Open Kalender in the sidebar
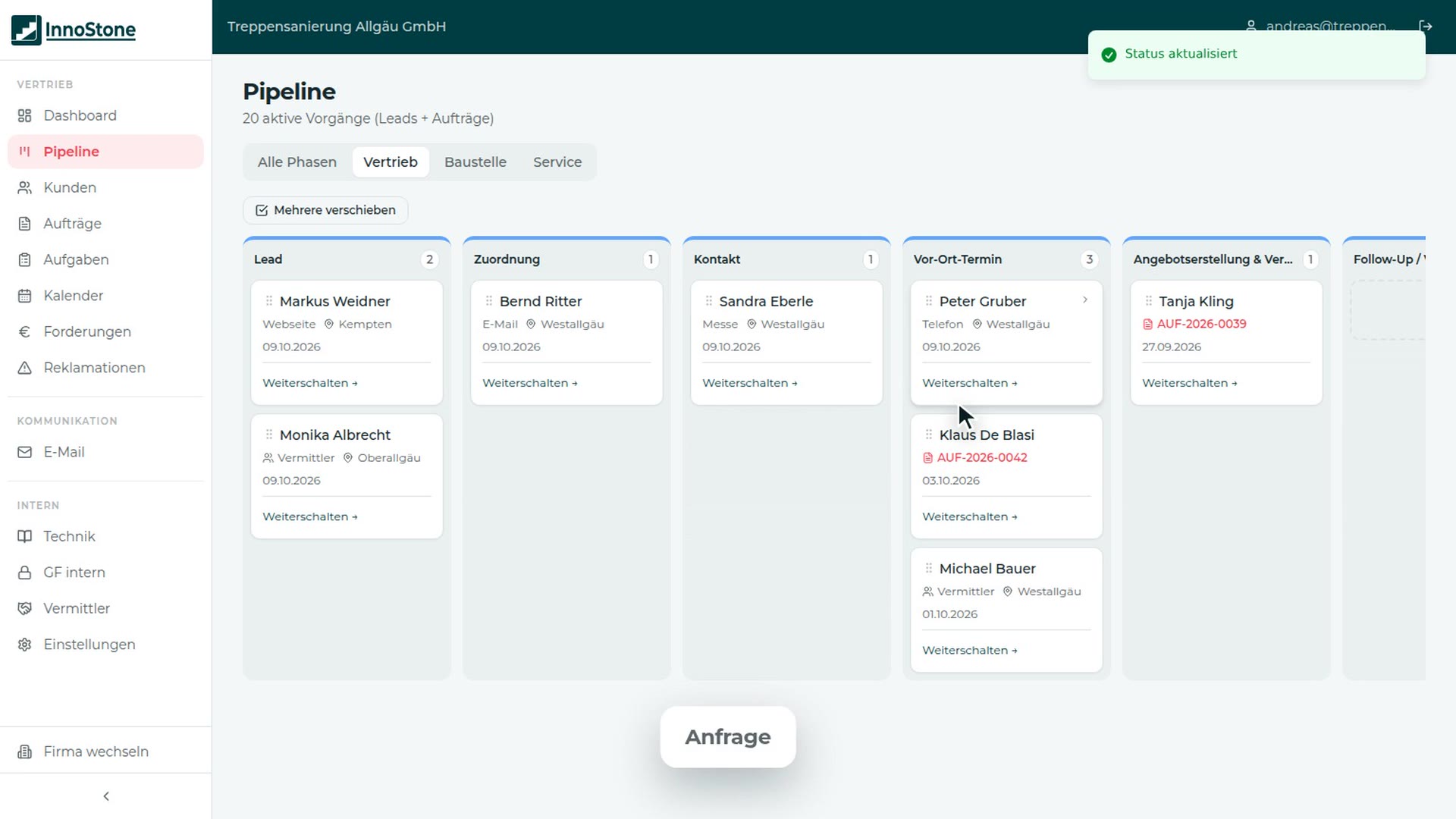The image size is (1456, 819). point(105,296)
